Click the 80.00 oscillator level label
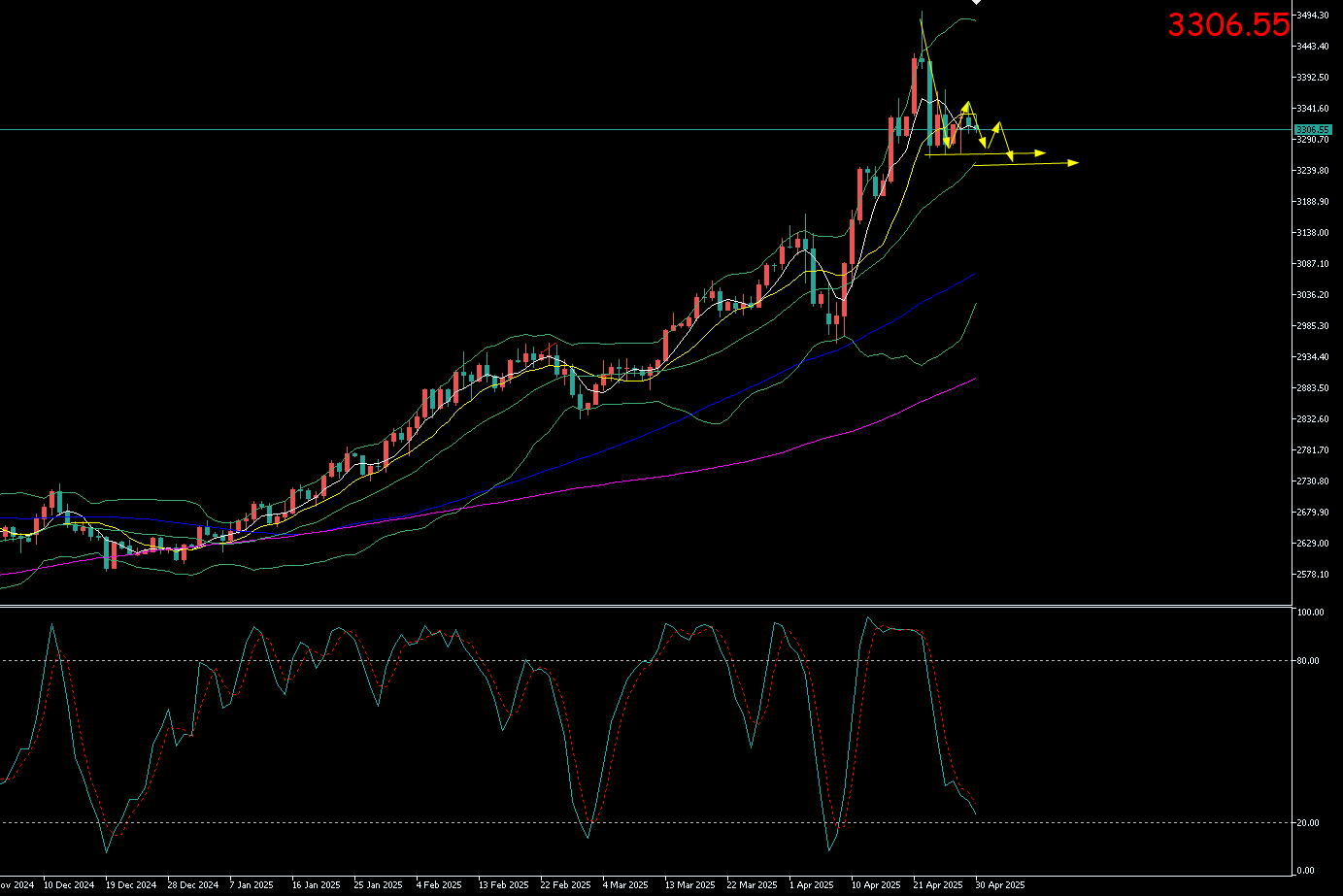Viewport: 1343px width, 896px height. (x=1309, y=661)
